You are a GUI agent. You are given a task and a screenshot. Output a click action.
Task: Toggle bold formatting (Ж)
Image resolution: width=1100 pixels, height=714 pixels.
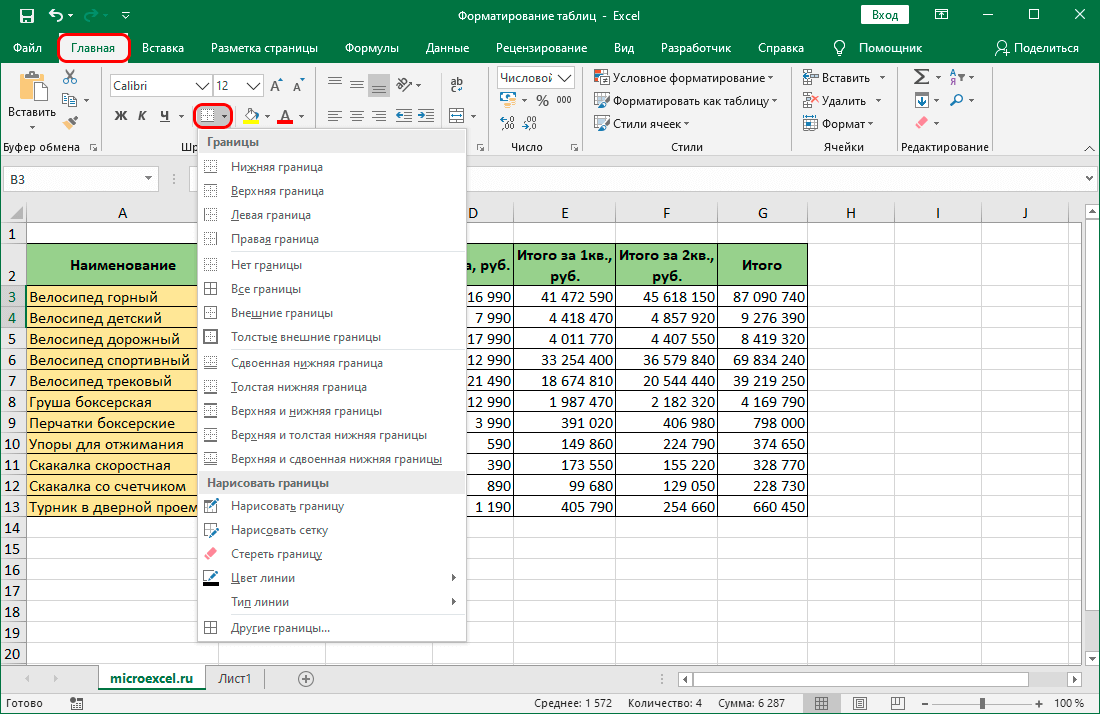coord(121,116)
